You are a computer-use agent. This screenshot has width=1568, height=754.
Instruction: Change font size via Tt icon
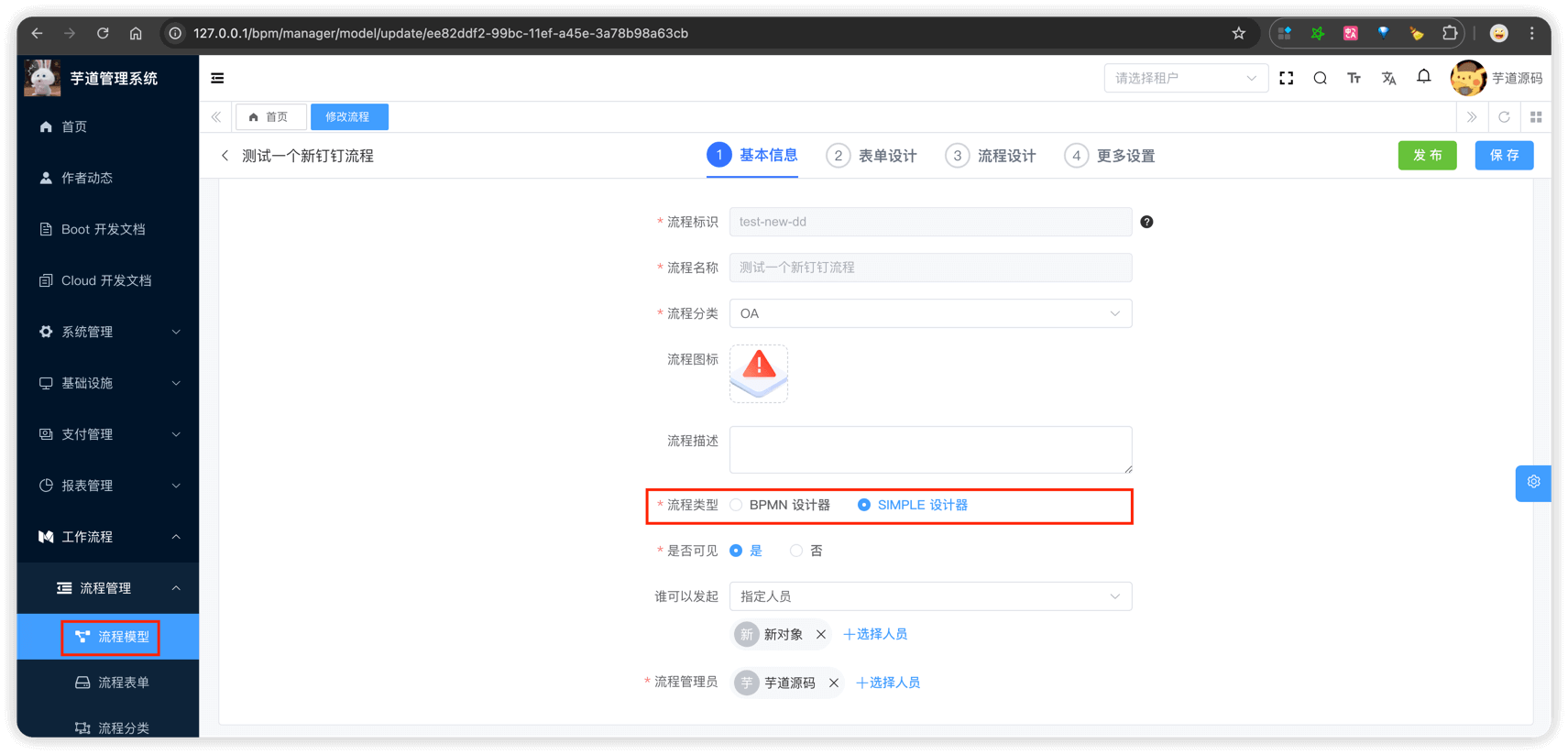[x=1354, y=78]
